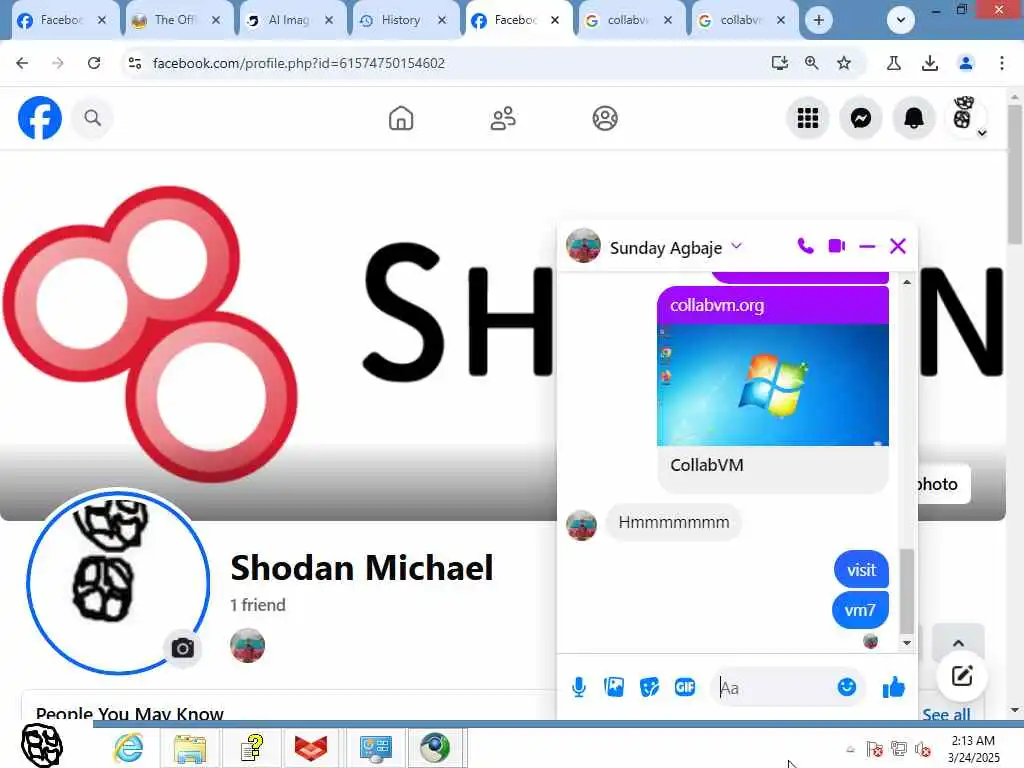
Task: Collapse the section with up chevron
Action: [x=958, y=643]
